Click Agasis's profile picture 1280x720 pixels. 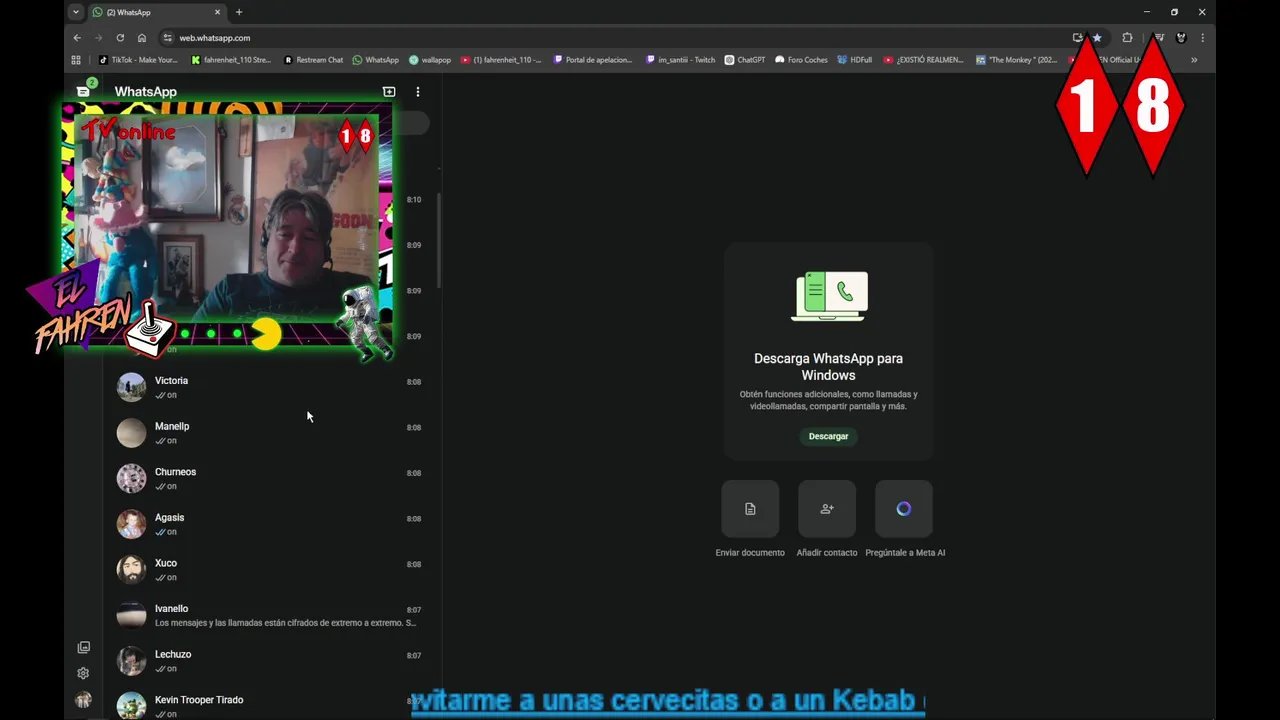pos(131,524)
